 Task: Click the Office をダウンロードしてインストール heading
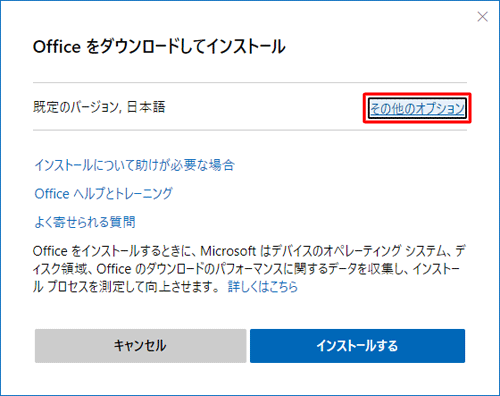[159, 46]
